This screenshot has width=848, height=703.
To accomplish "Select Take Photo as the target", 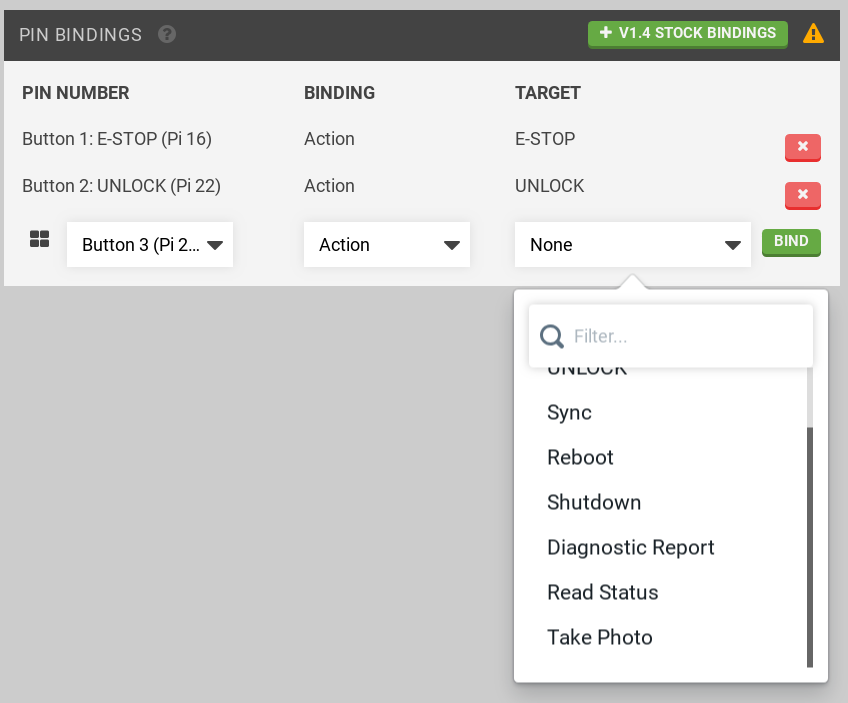I will [599, 638].
